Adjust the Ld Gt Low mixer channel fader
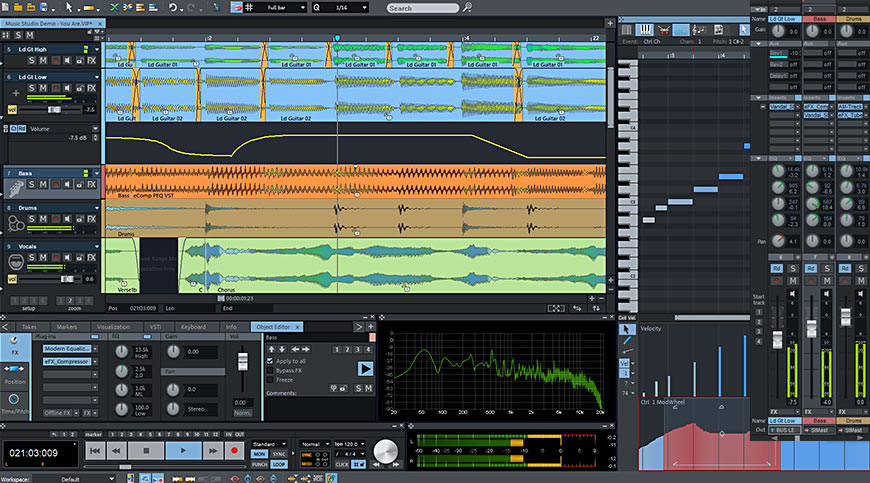Image resolution: width=870 pixels, height=483 pixels. coord(777,340)
